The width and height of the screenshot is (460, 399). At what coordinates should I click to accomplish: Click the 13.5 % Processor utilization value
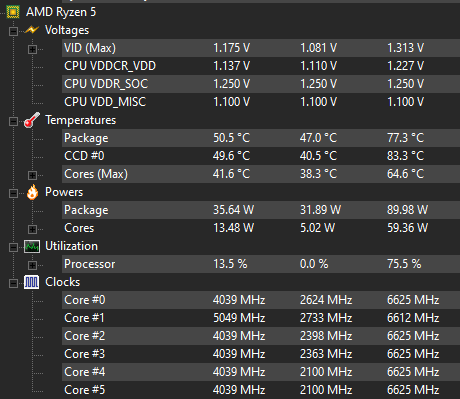[x=230, y=264]
